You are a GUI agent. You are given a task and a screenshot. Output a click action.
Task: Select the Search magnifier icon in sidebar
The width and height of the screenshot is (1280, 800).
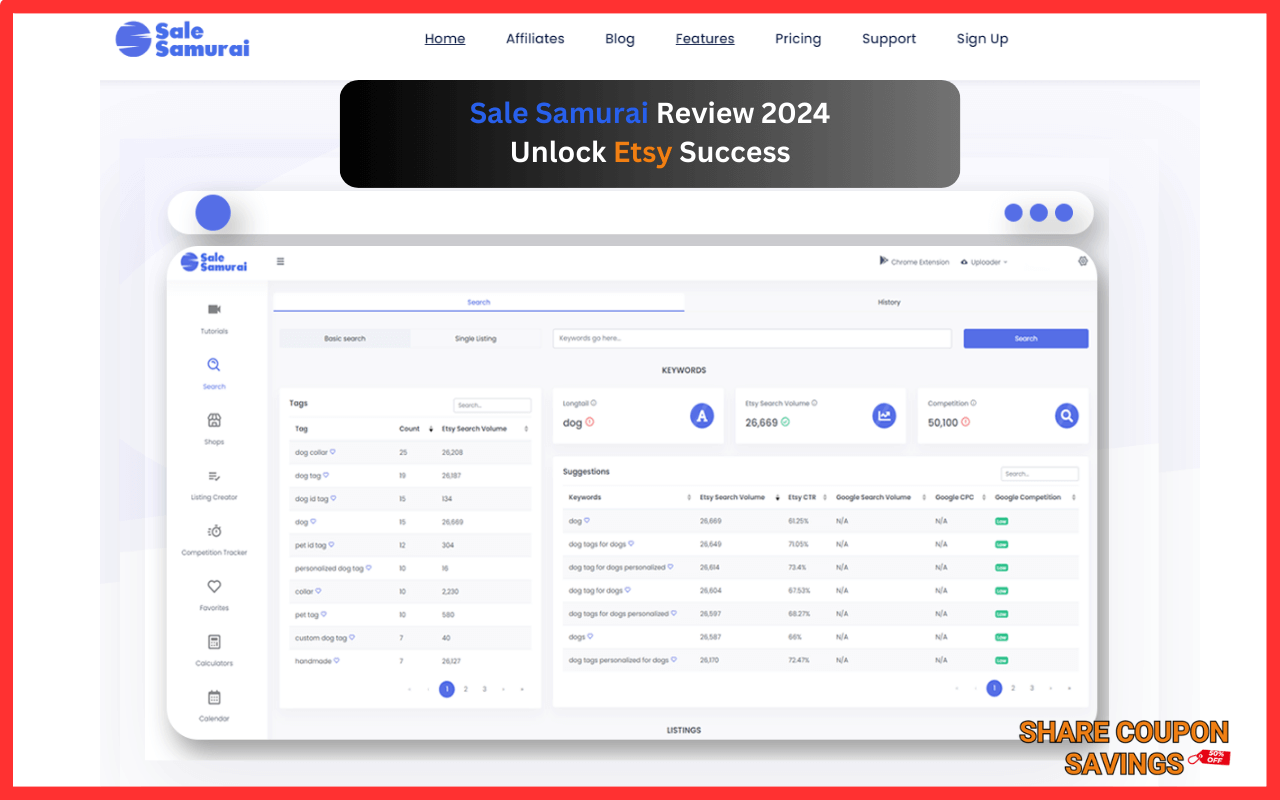tap(214, 365)
